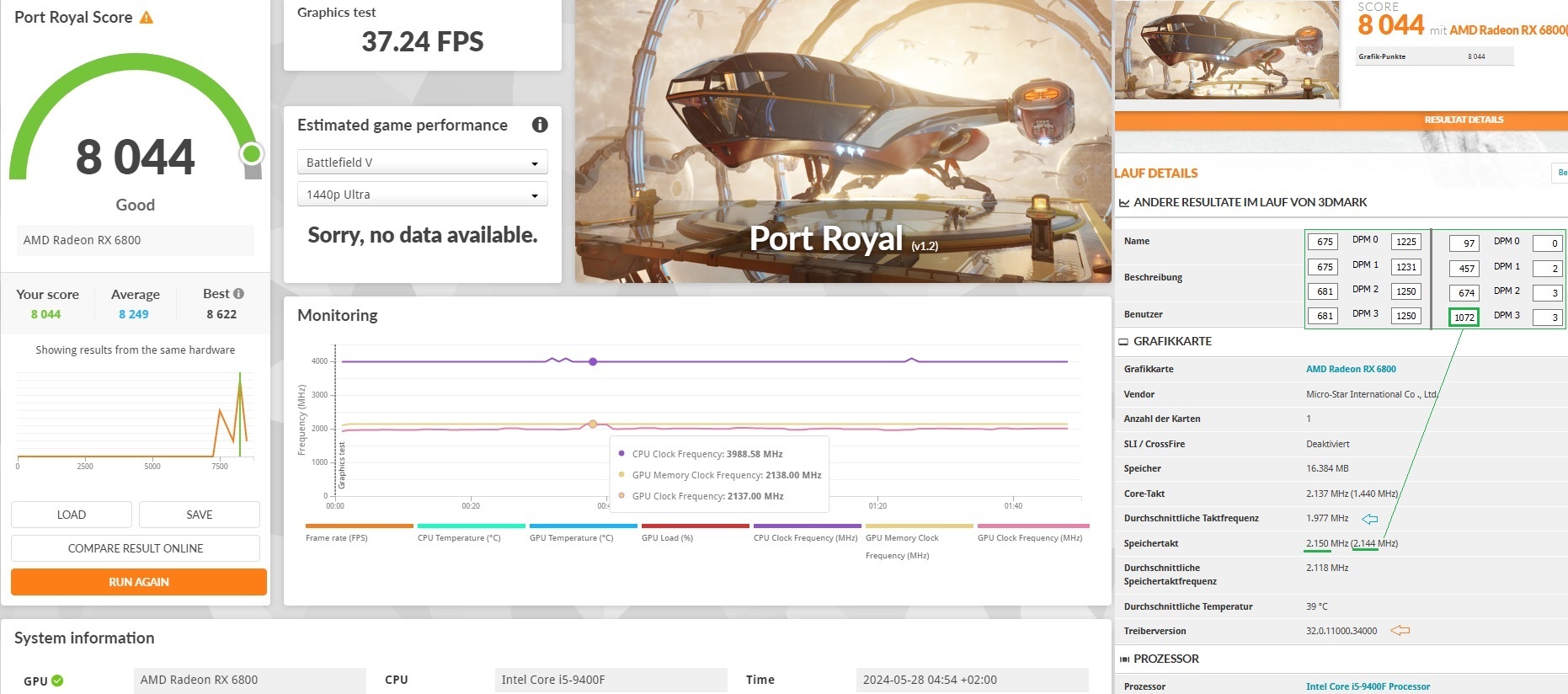Toggle the GPU Temperature graph legend
1568x694 pixels.
[x=583, y=533]
